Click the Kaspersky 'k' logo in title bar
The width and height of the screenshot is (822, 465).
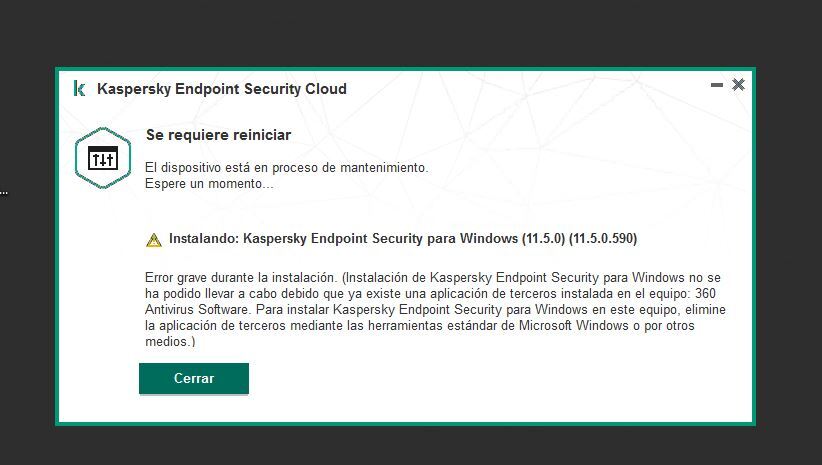point(79,88)
